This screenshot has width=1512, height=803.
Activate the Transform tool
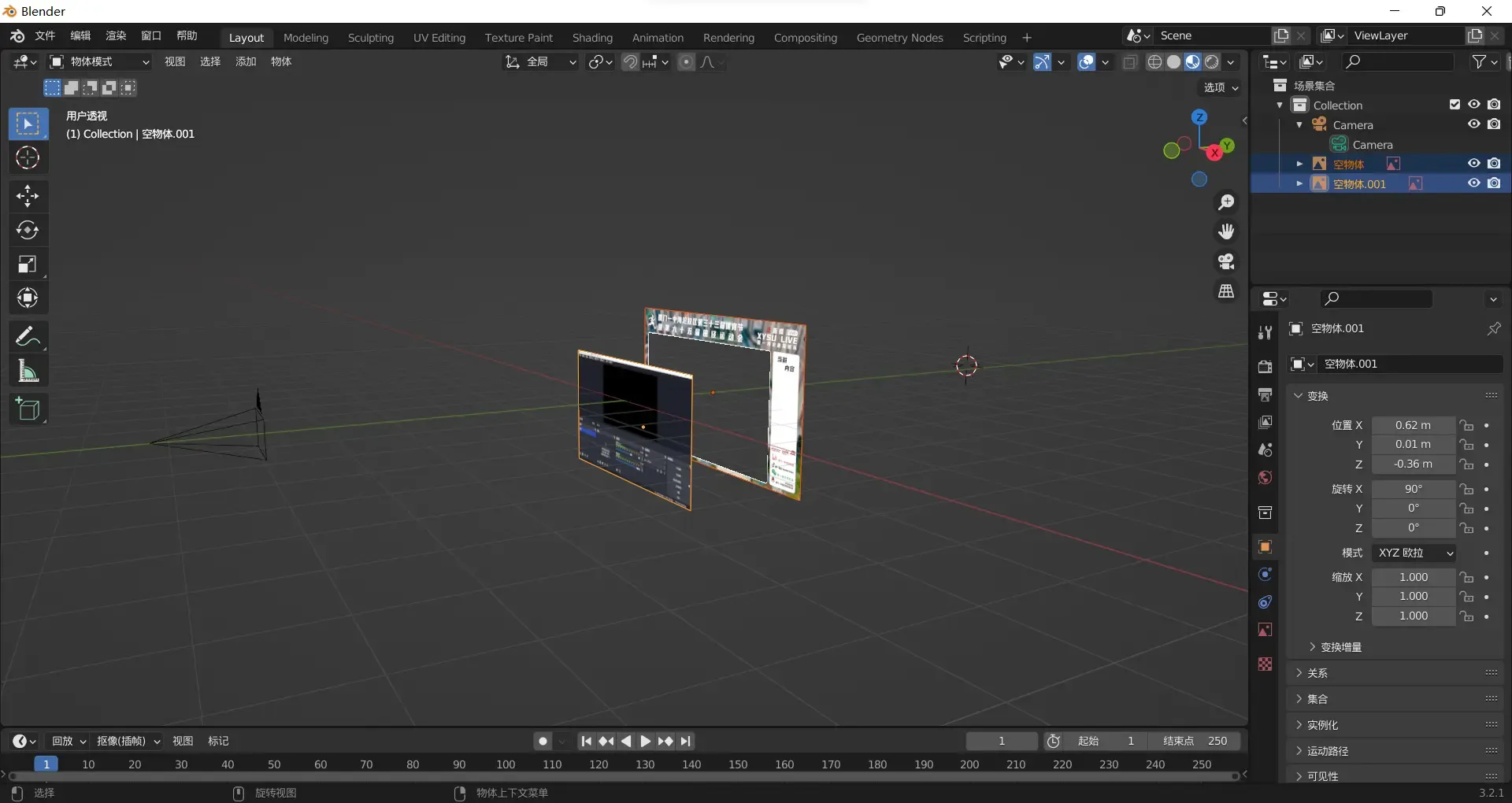tap(28, 298)
